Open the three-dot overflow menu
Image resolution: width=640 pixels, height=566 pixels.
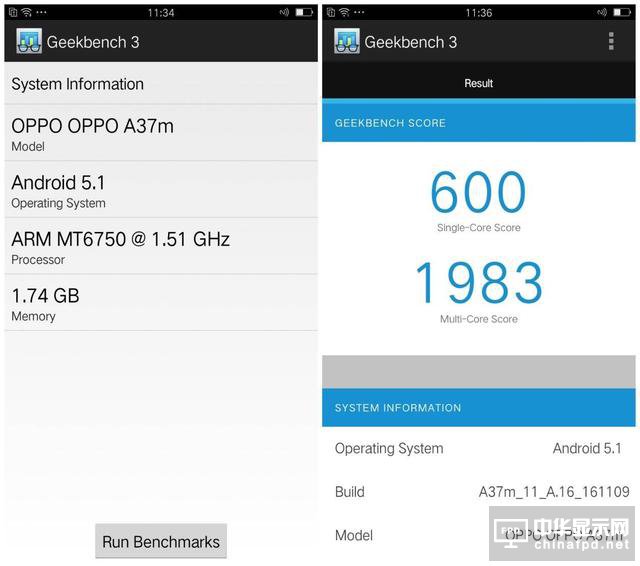(x=611, y=41)
